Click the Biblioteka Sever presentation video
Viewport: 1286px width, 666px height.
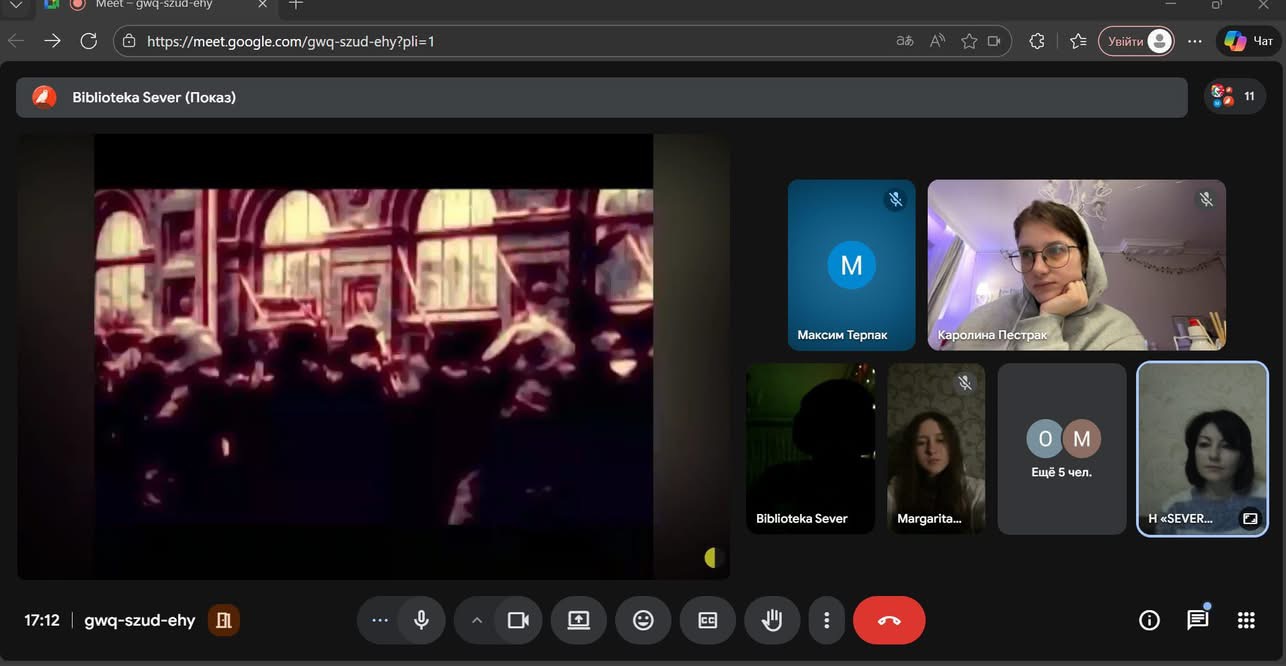[373, 356]
